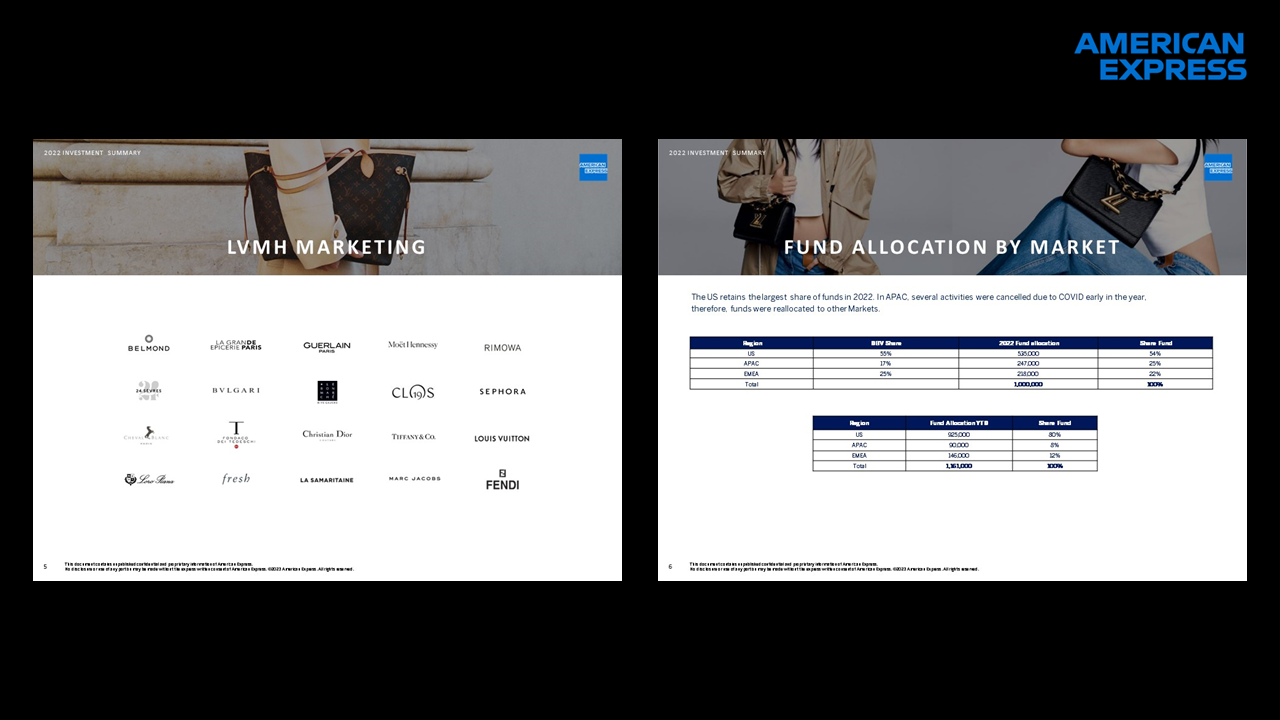Click the "FUND ALLOCATION BY MARKET" slide title
Viewport: 1280px width, 720px height.
(x=952, y=247)
